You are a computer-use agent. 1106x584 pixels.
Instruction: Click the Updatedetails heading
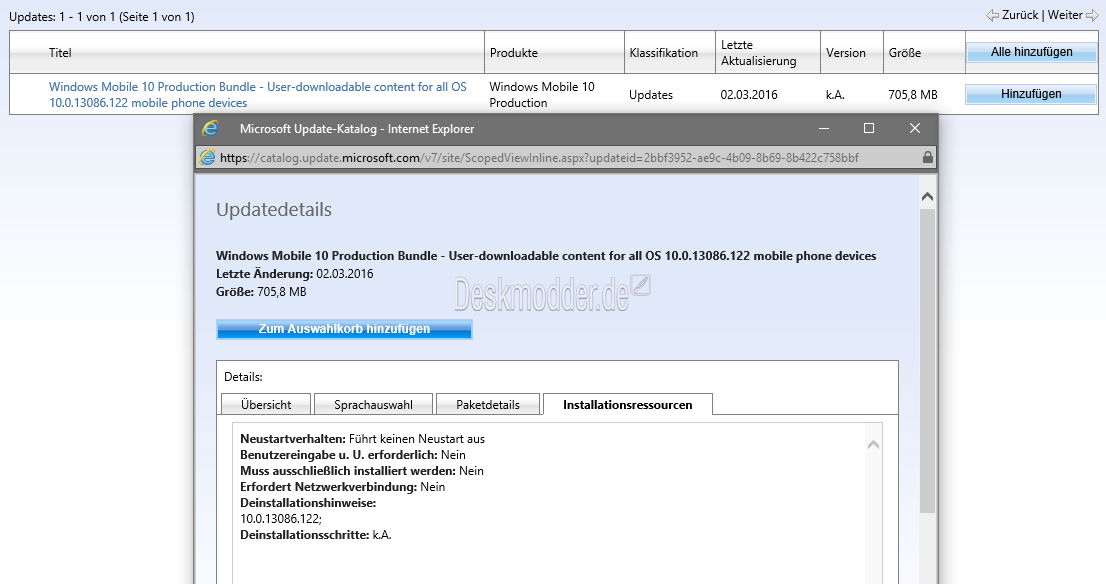(x=274, y=209)
